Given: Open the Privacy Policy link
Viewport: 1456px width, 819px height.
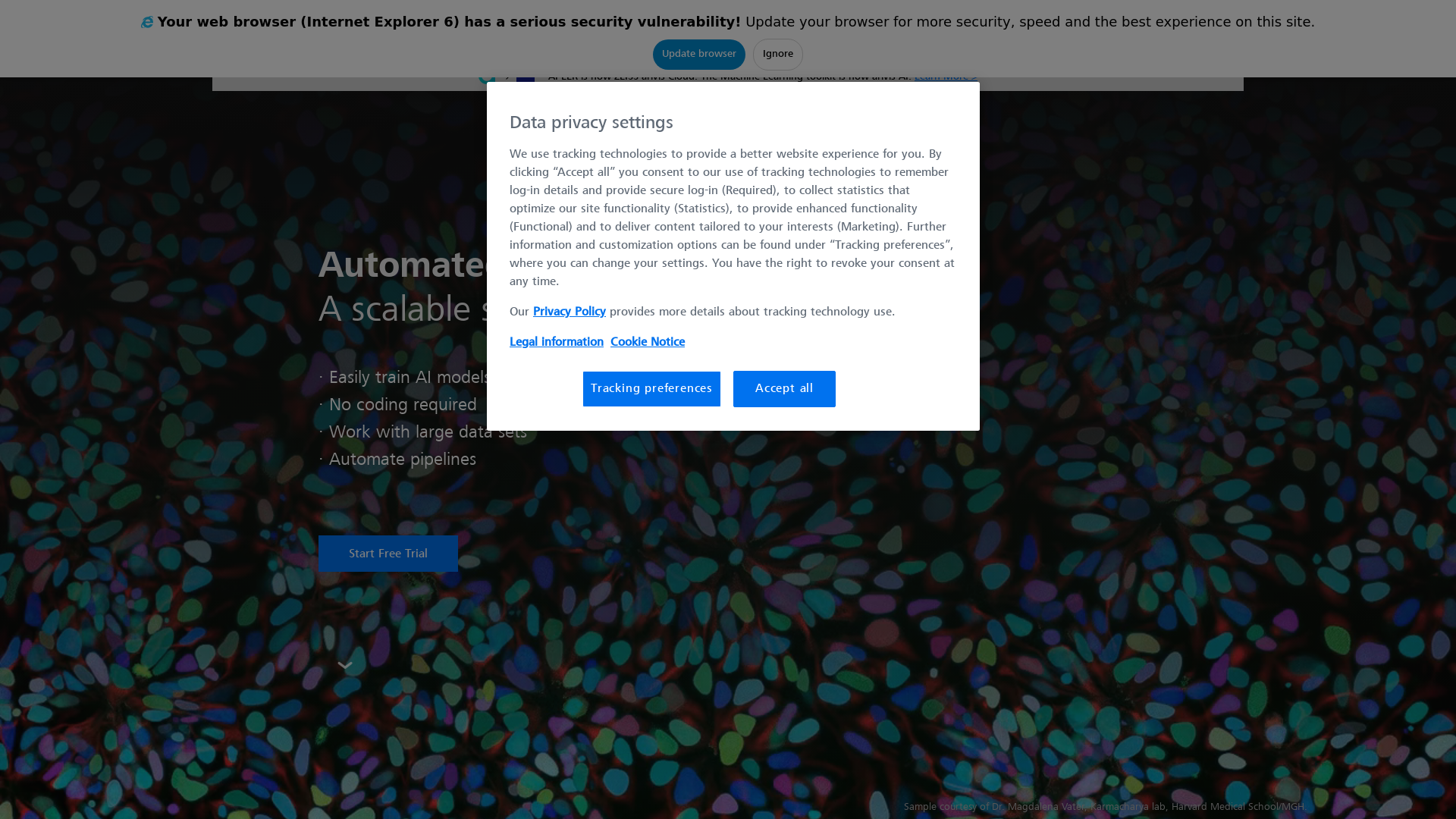Looking at the screenshot, I should [x=569, y=312].
